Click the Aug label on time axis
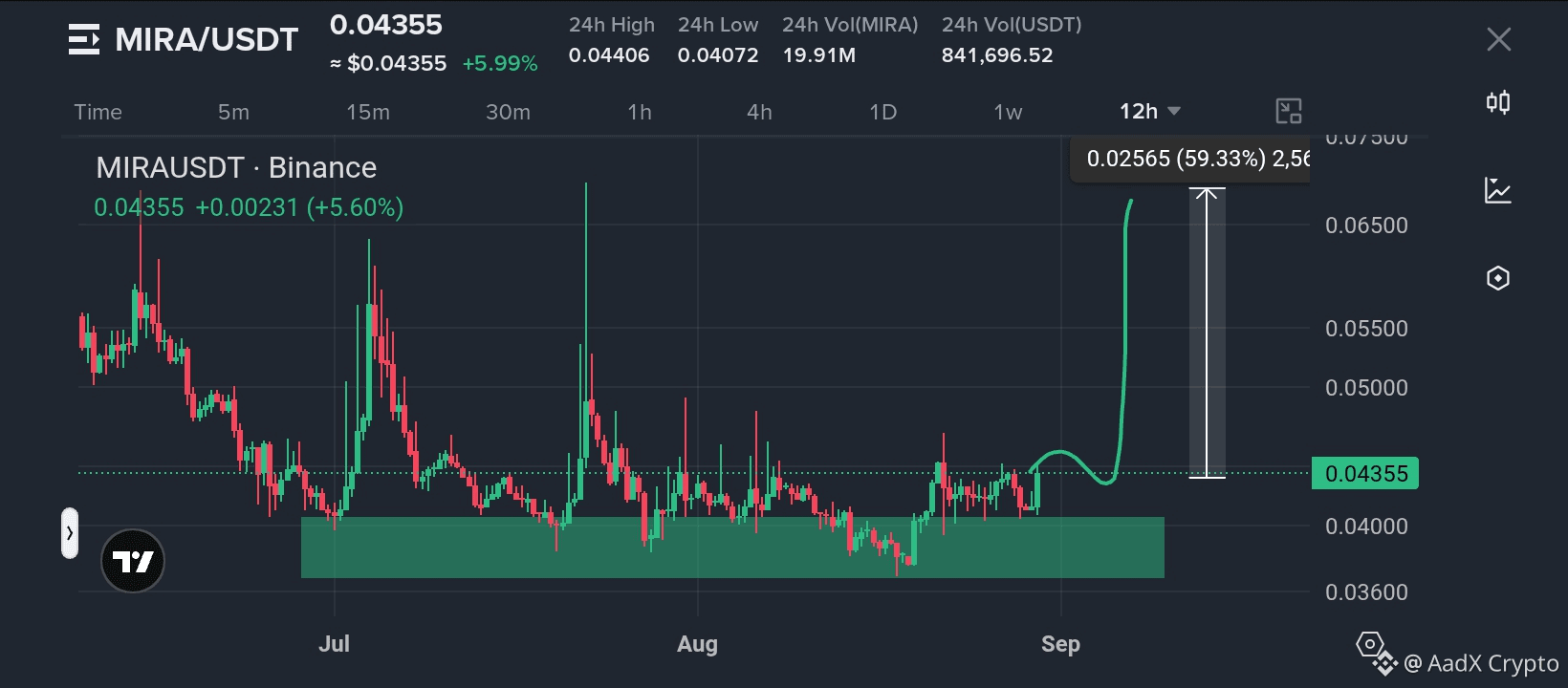 pyautogui.click(x=697, y=644)
